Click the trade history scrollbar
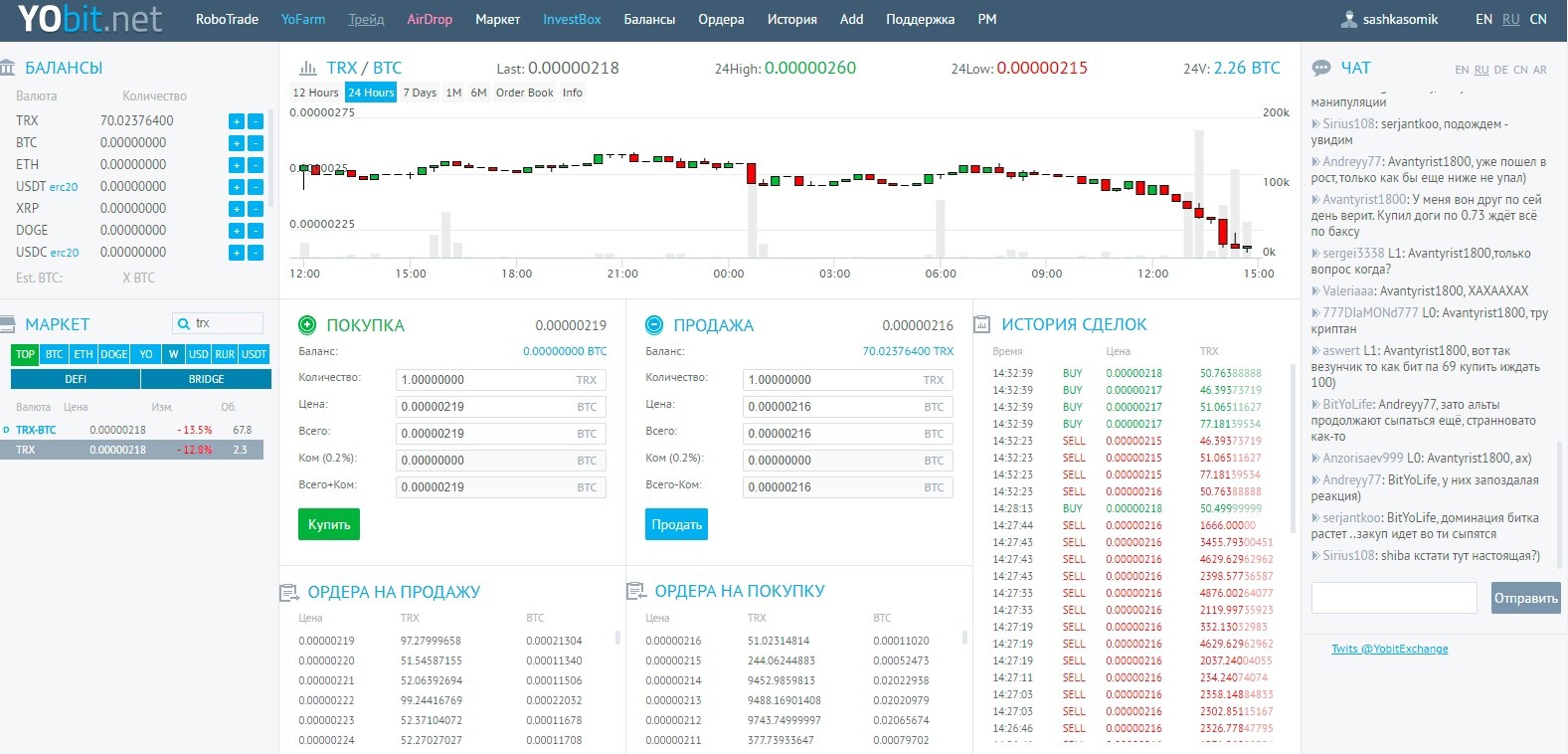This screenshot has height=754, width=1568. click(x=1293, y=448)
